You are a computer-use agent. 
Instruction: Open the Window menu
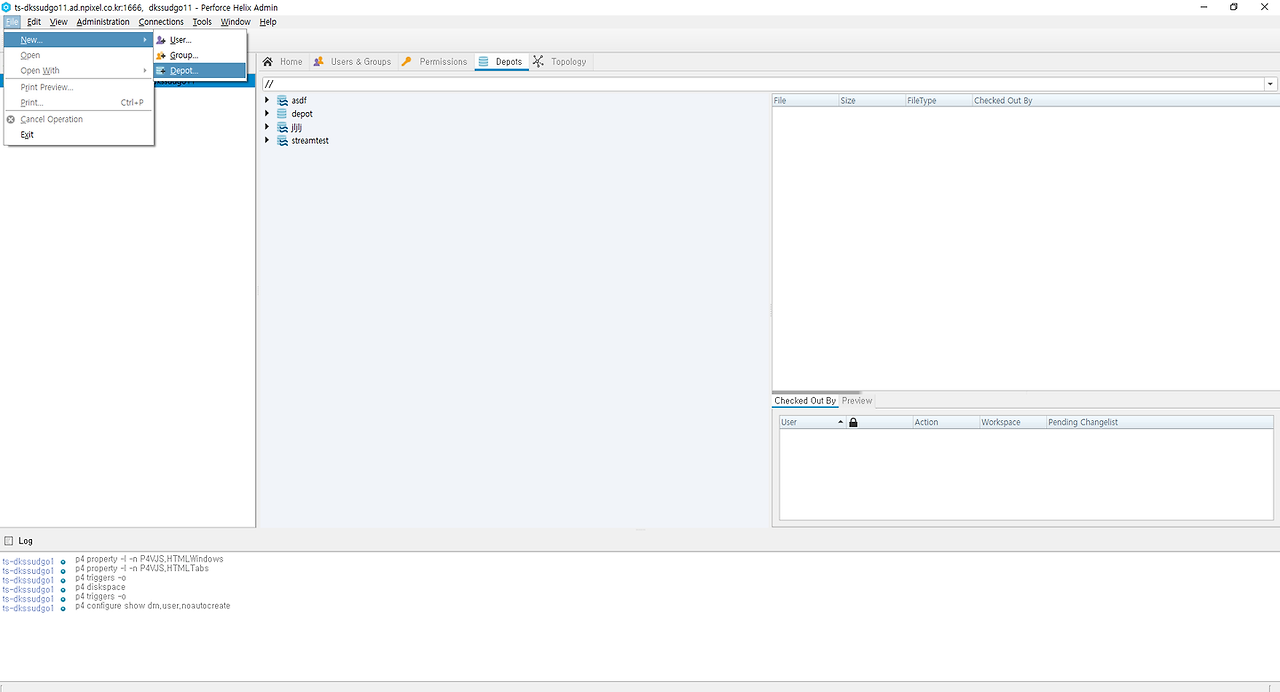pos(236,22)
